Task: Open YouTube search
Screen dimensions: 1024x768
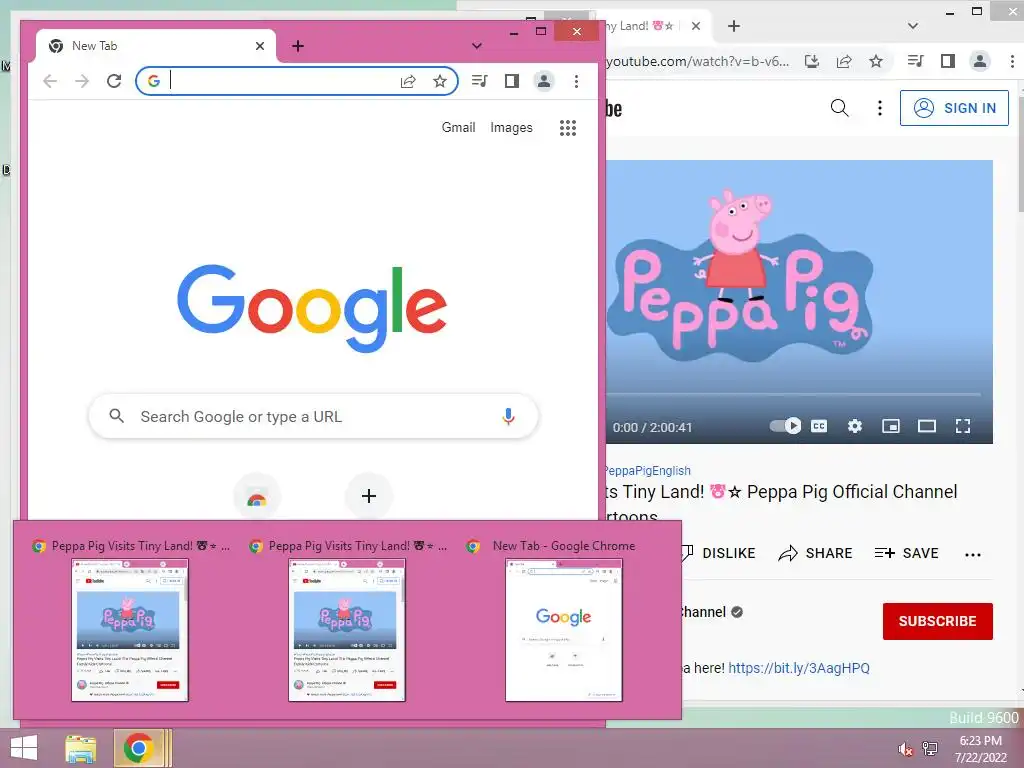Action: (840, 108)
